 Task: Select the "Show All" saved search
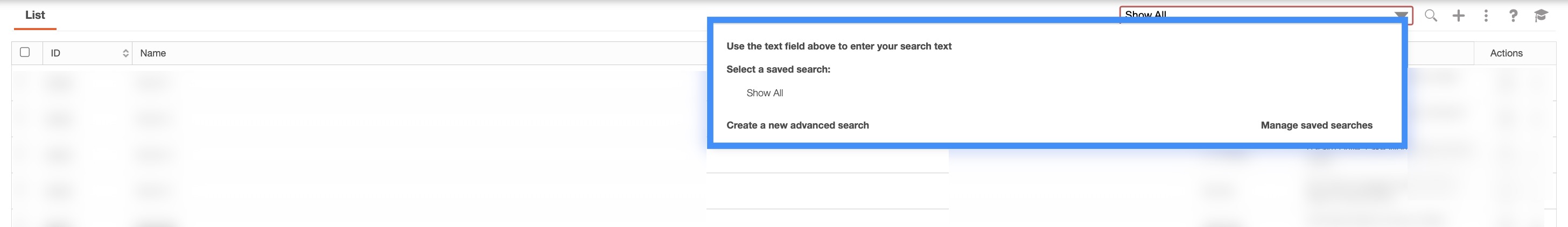coord(765,93)
